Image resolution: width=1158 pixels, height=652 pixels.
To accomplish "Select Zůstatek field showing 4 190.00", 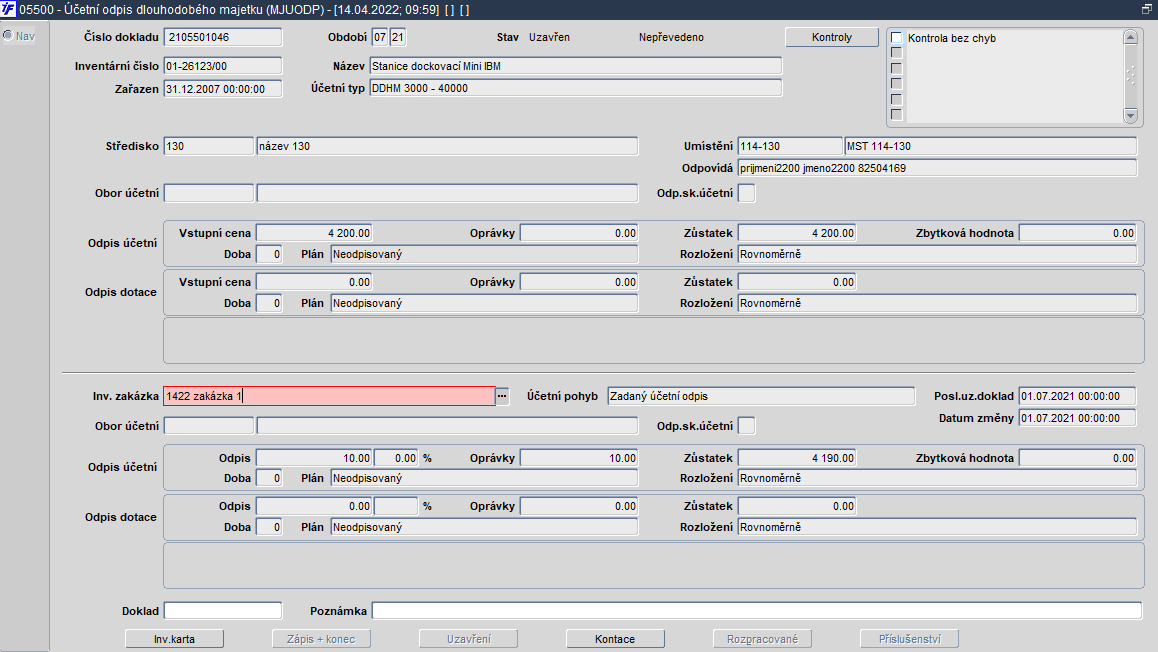I will coord(797,458).
